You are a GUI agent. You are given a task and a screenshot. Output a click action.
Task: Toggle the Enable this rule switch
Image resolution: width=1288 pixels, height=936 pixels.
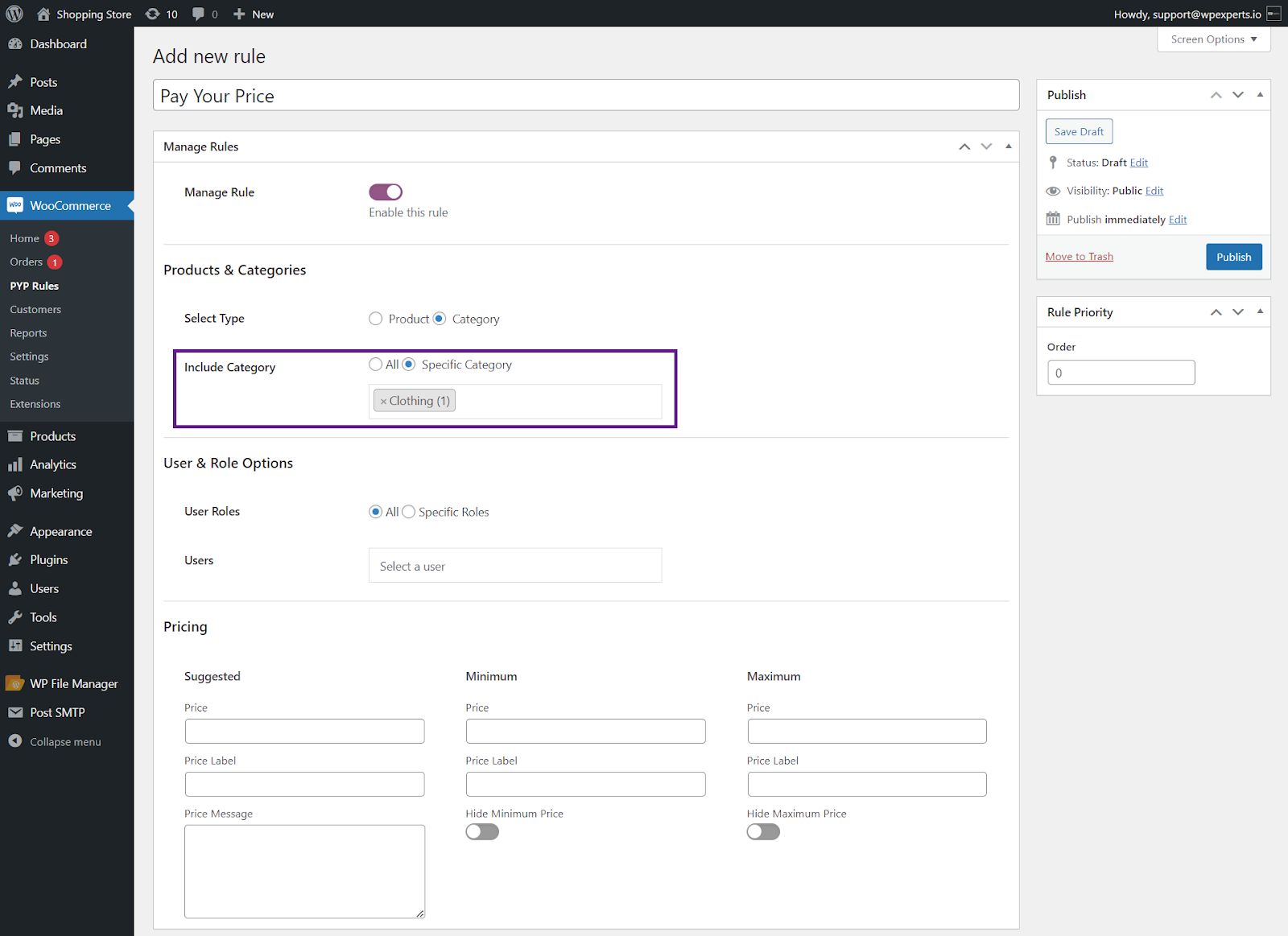(386, 192)
